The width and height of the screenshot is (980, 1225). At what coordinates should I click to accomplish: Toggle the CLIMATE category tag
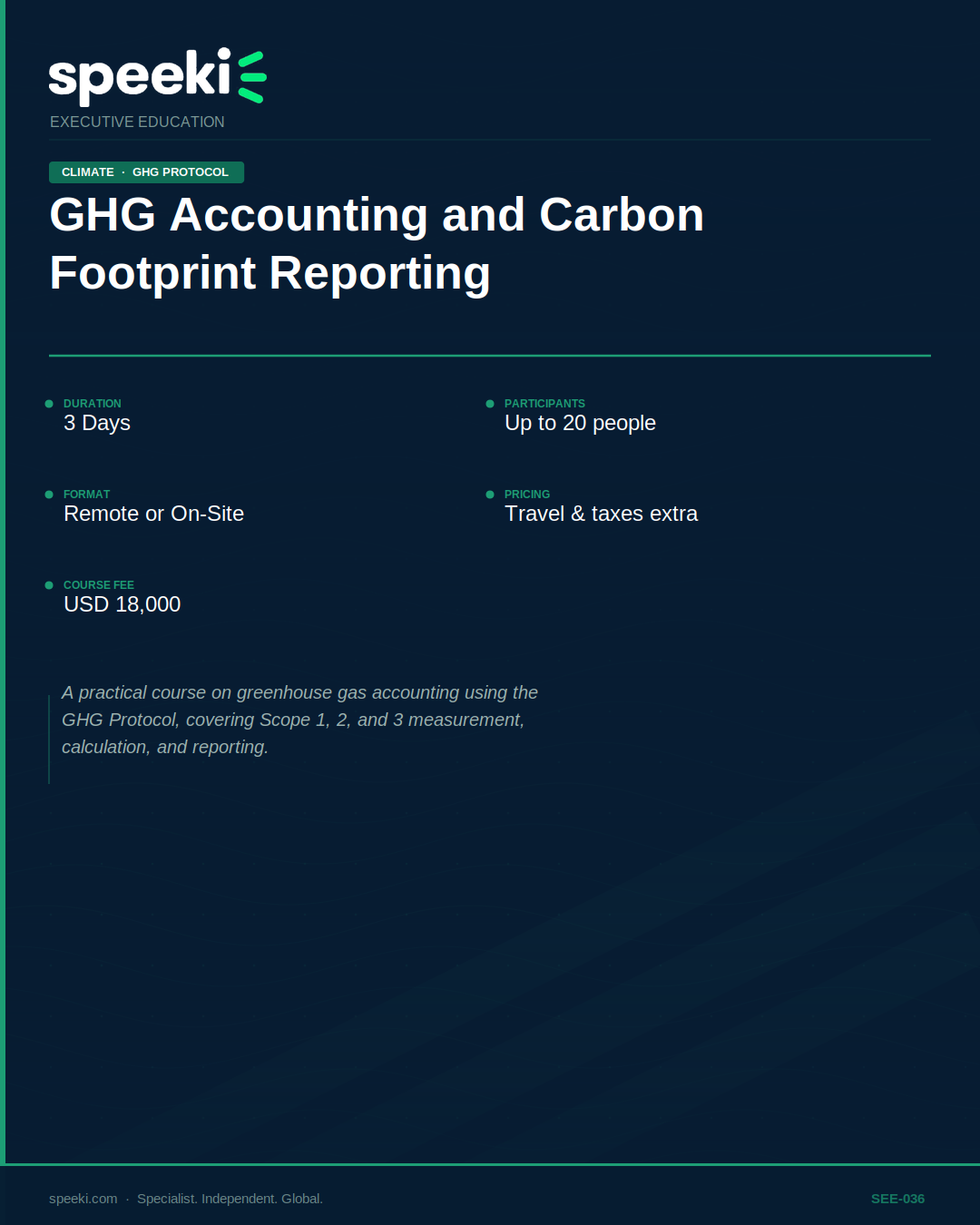click(x=87, y=171)
